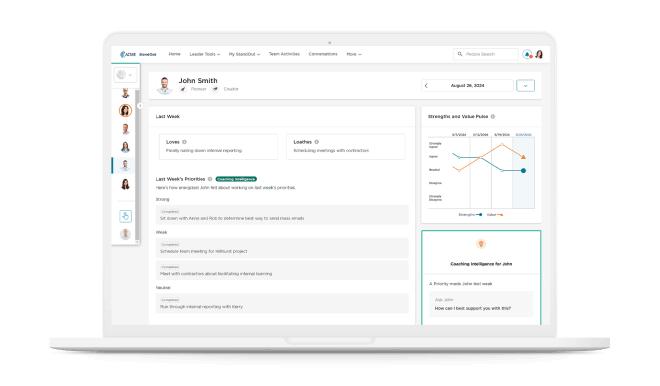660x386 pixels.
Task: Click the hand pointer icon in the sidebar
Action: click(125, 216)
